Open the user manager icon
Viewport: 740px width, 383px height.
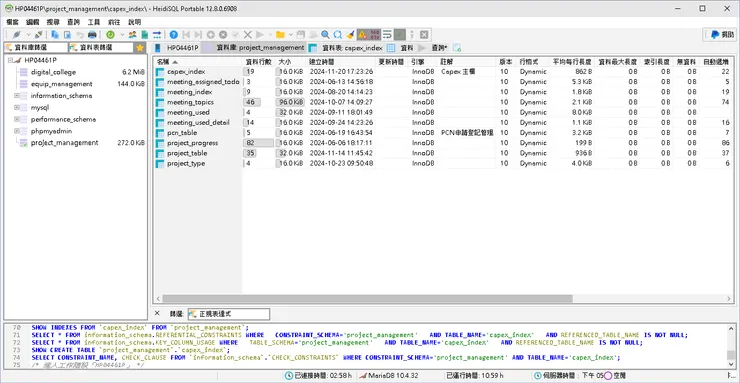coord(133,34)
